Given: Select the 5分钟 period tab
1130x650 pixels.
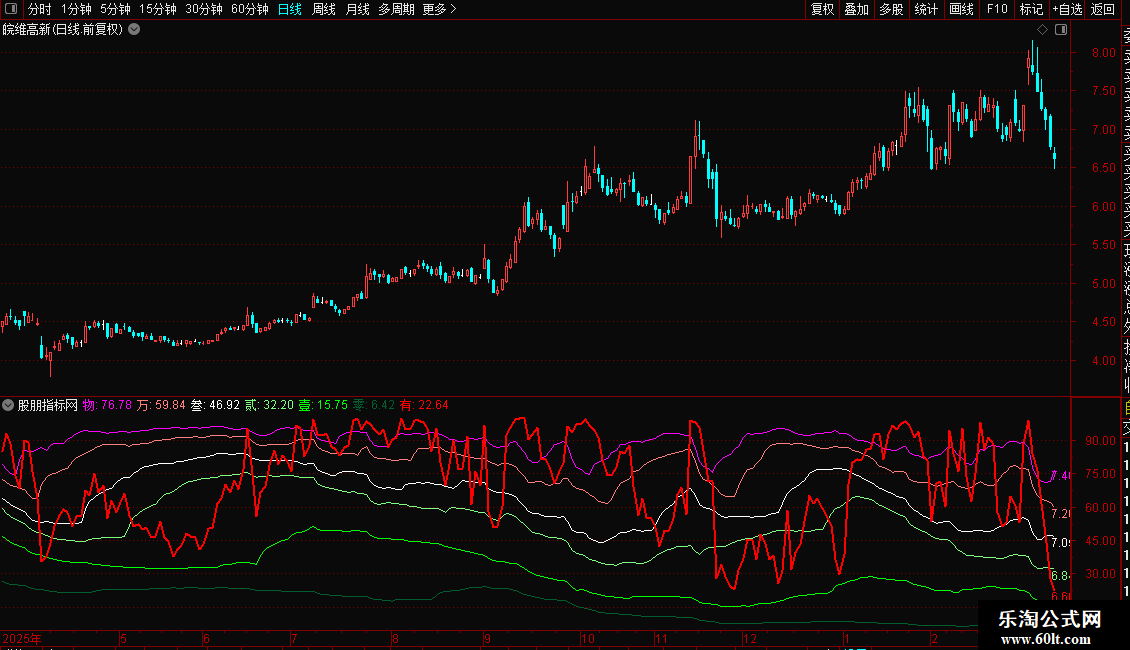Looking at the screenshot, I should coord(115,9).
